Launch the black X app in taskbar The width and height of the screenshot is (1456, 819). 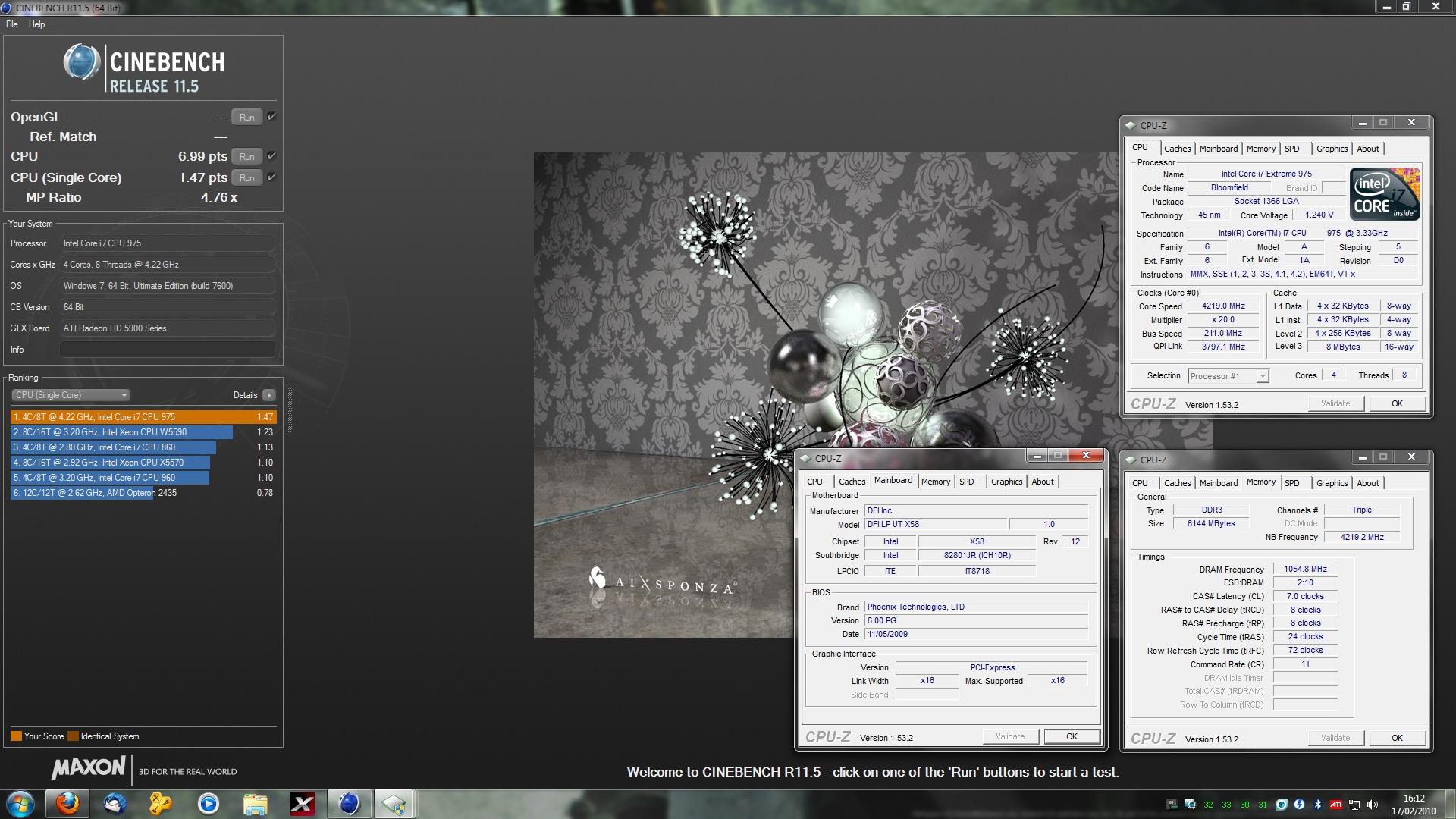[x=302, y=804]
